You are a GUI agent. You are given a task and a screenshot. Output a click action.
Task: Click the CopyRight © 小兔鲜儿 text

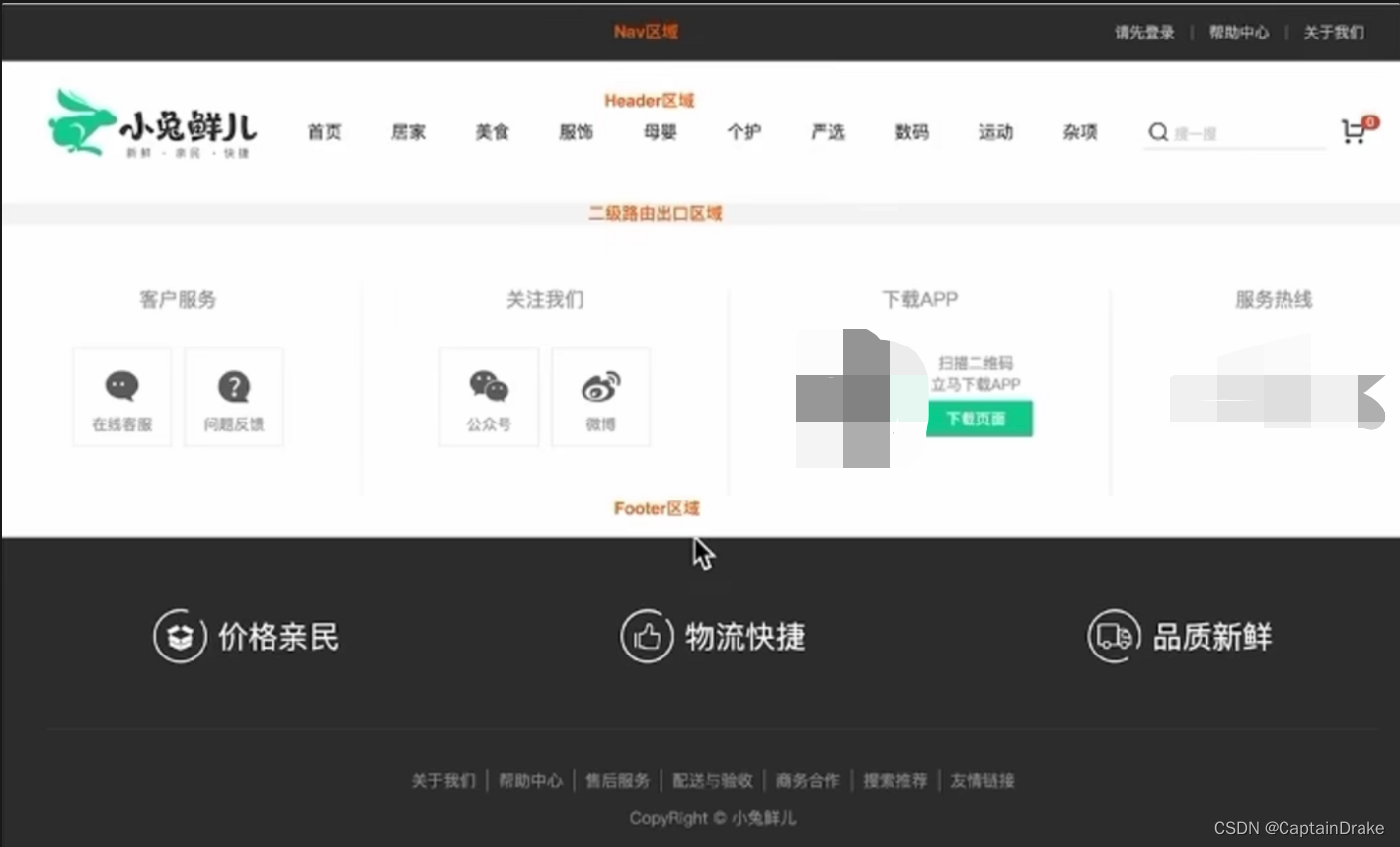point(713,818)
